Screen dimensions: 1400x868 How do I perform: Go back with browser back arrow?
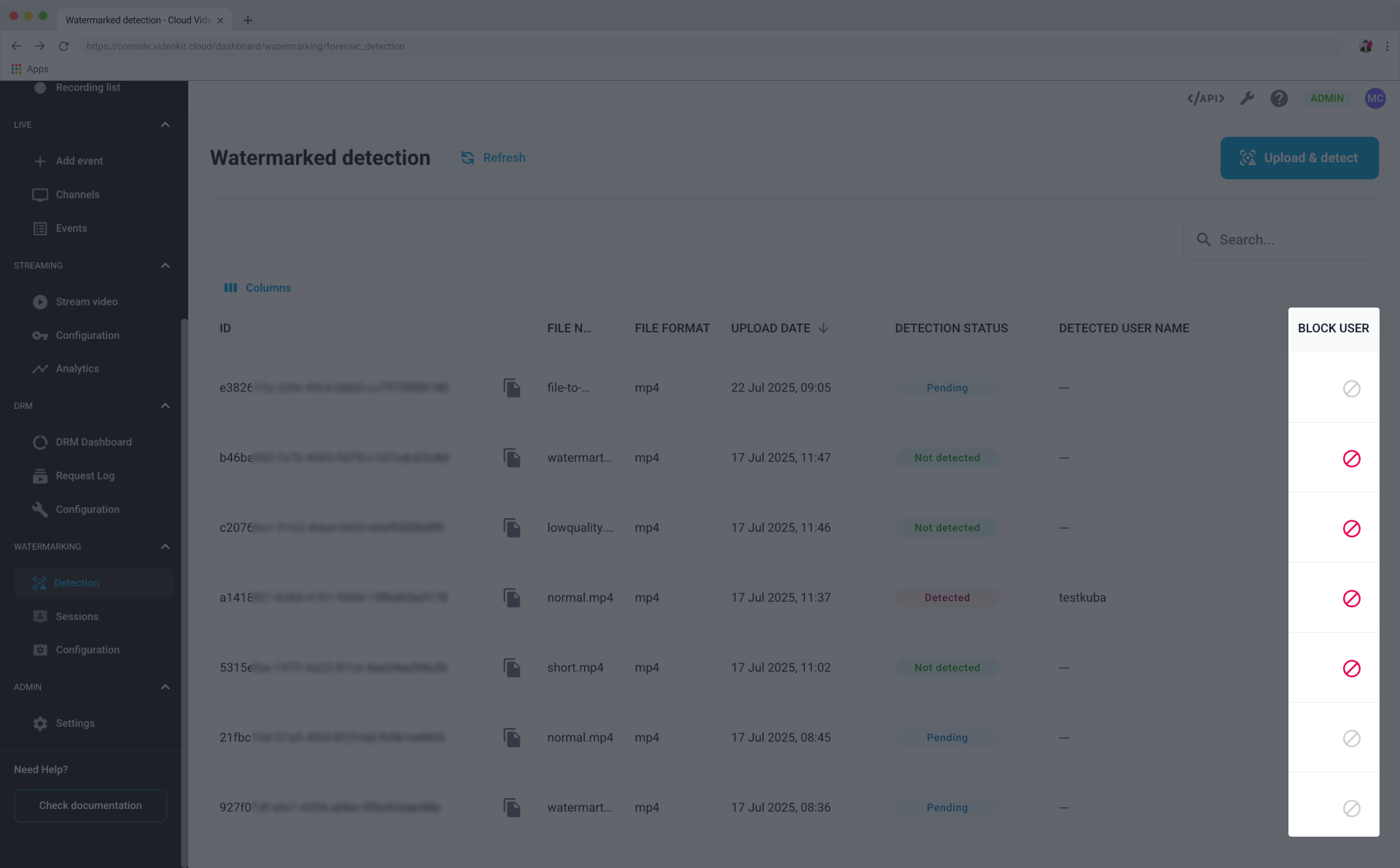(x=16, y=46)
